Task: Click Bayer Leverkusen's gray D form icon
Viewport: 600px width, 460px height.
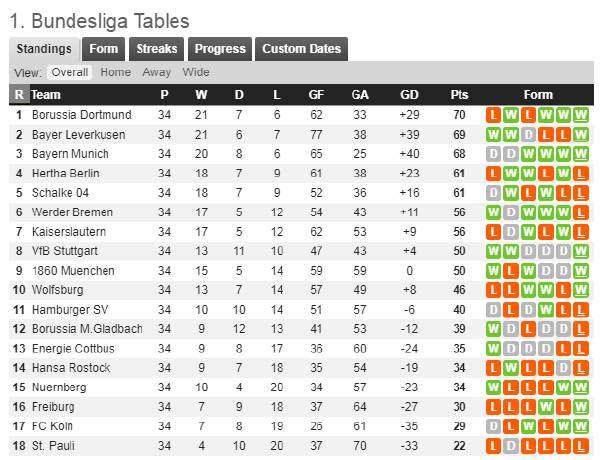Action: click(528, 134)
